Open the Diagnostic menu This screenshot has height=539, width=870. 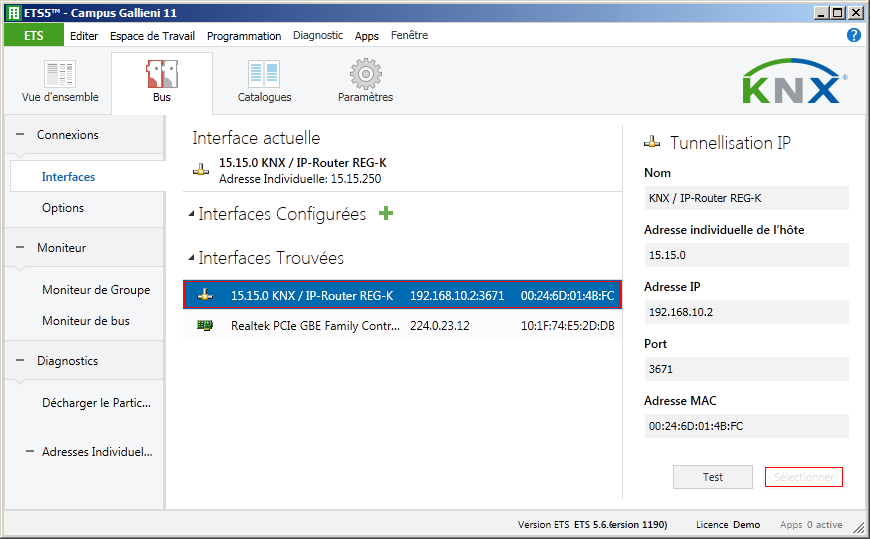point(318,36)
